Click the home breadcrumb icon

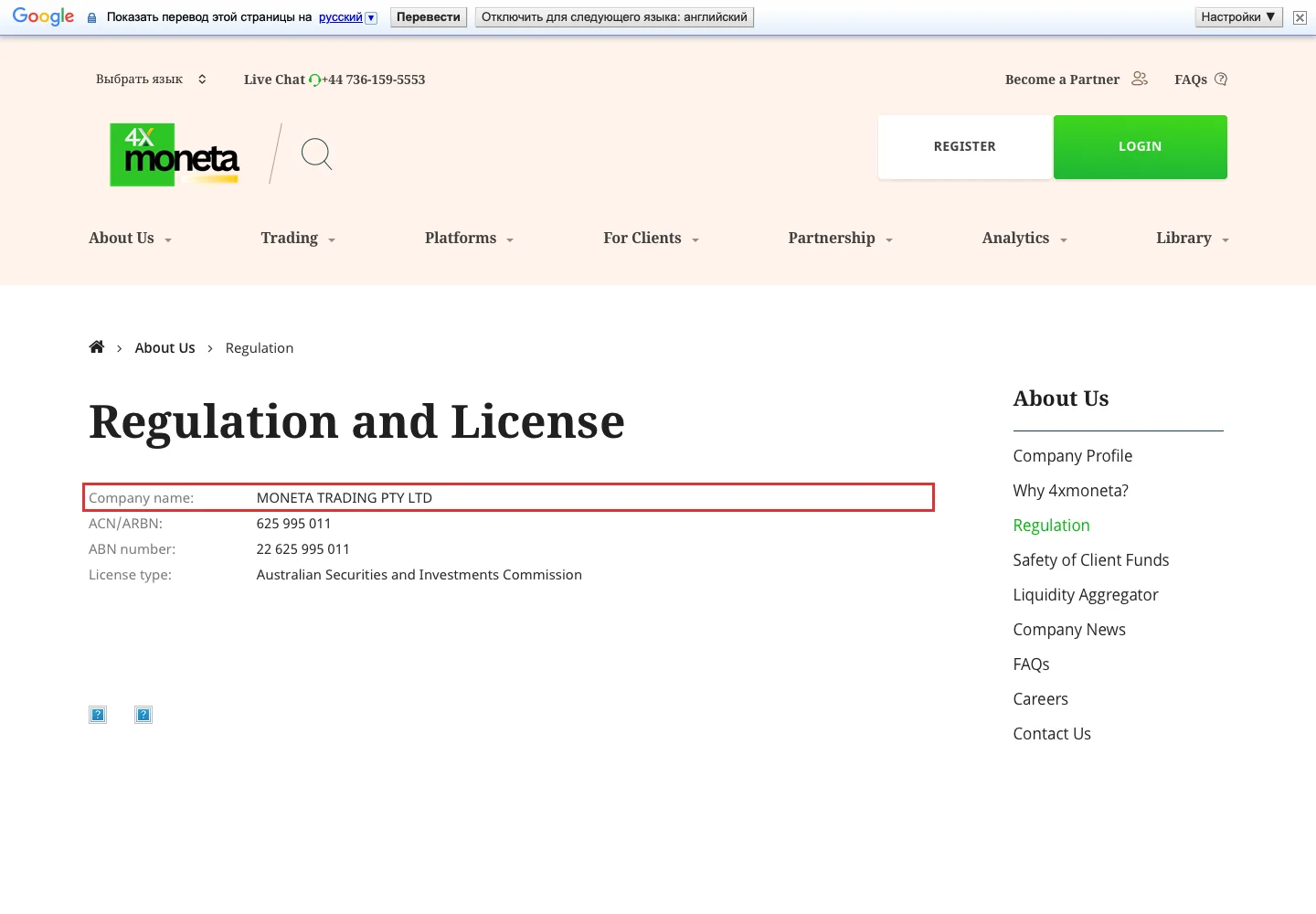tap(97, 346)
